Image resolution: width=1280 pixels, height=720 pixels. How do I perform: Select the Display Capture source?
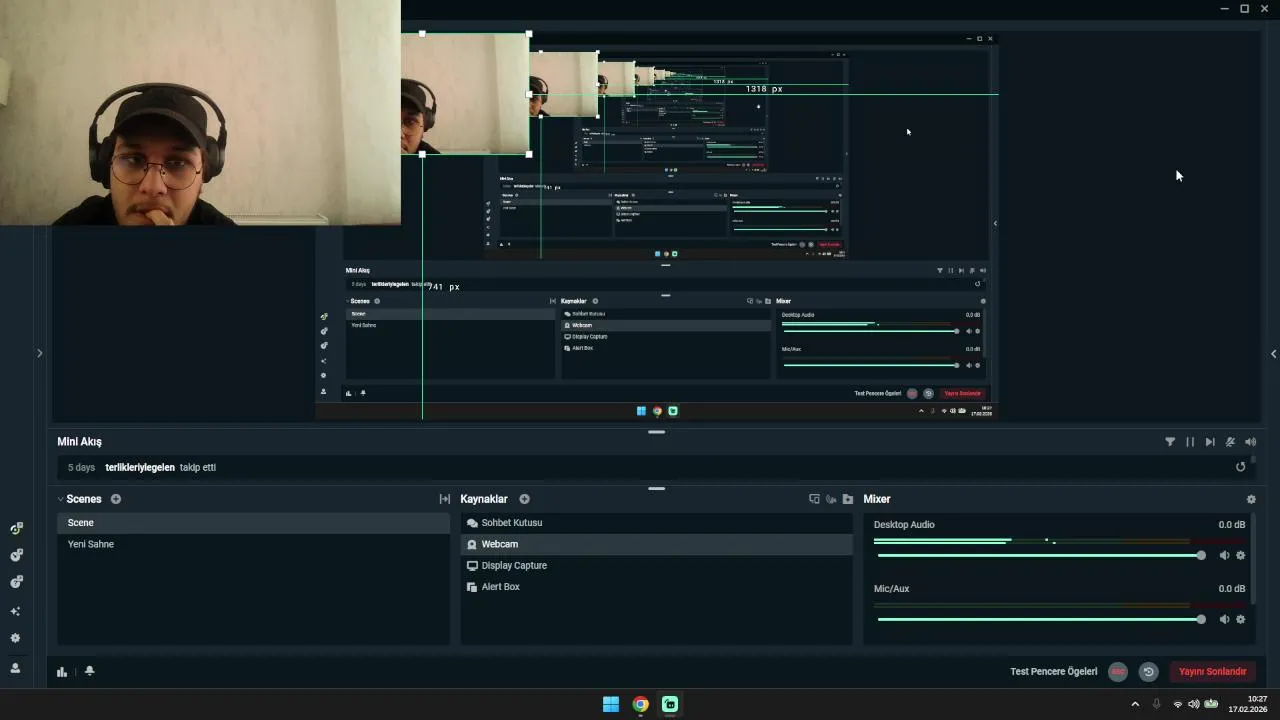click(657, 565)
